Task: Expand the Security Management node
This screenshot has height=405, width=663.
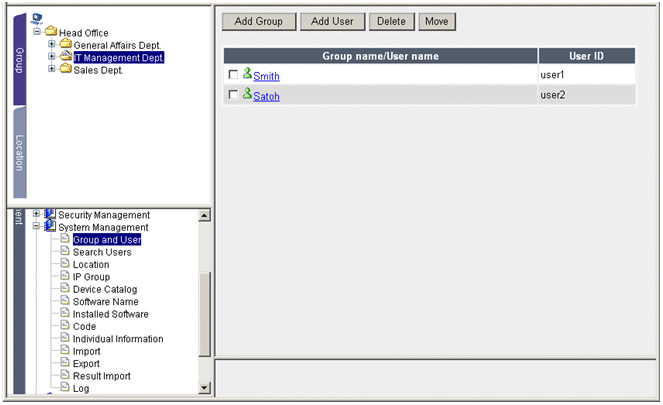Action: [36, 214]
